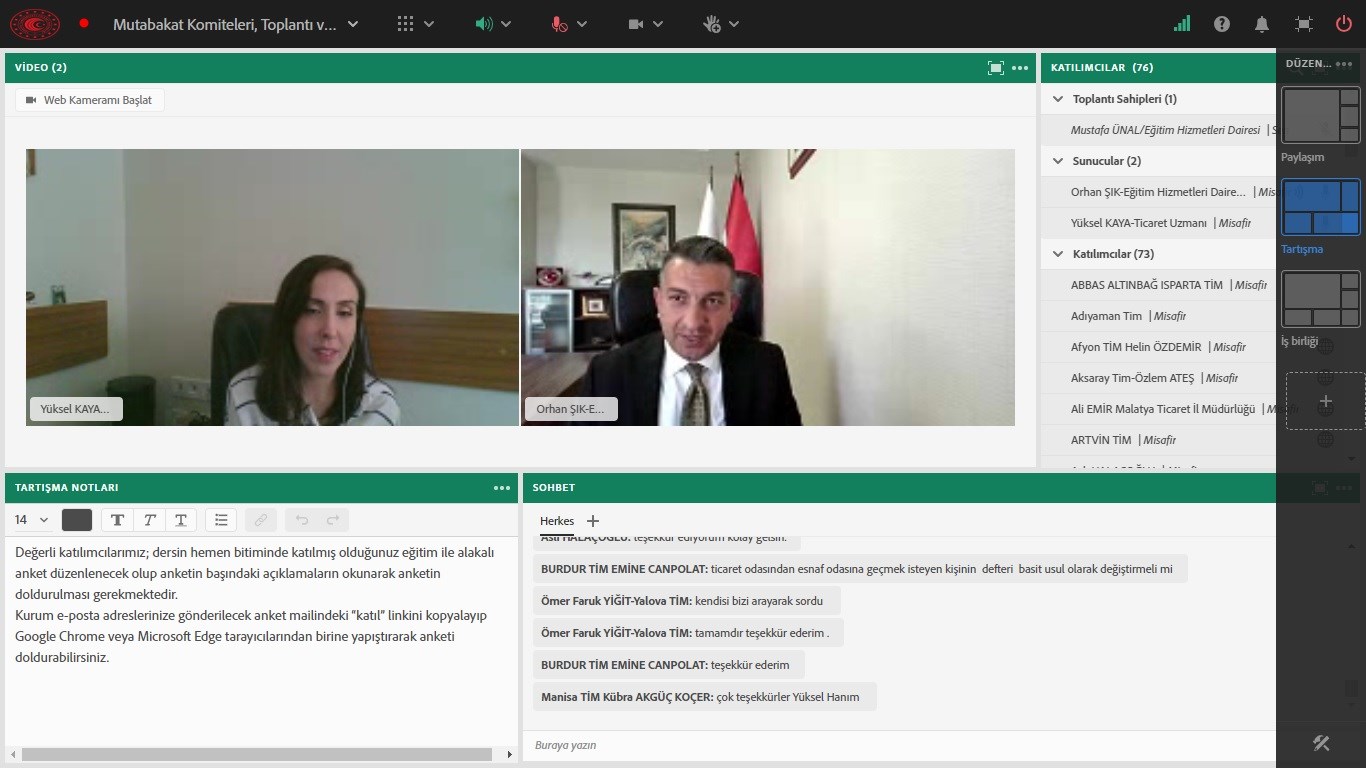Toggle the speaker audio on or off
The width and height of the screenshot is (1366, 768).
483,24
